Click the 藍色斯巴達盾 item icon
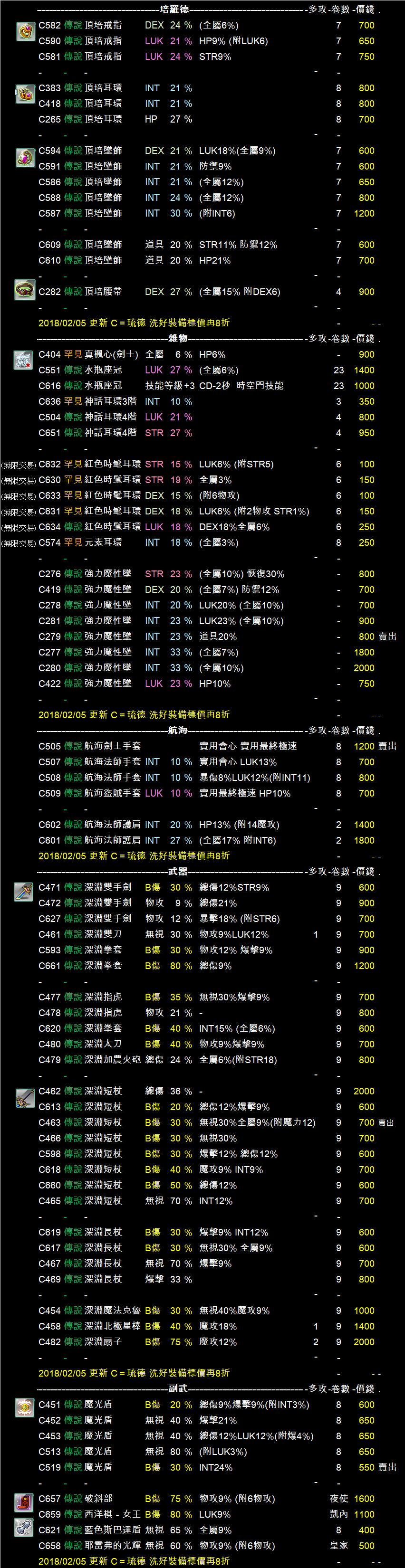Screen dimensions: 405x1568 click(24, 1527)
